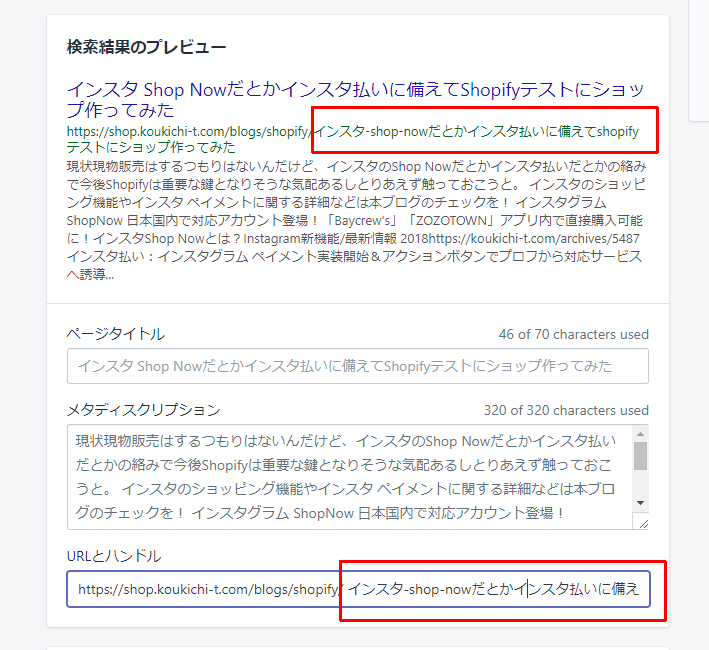Click the ページタイトル input field
Image resolution: width=709 pixels, height=650 pixels.
pos(358,366)
